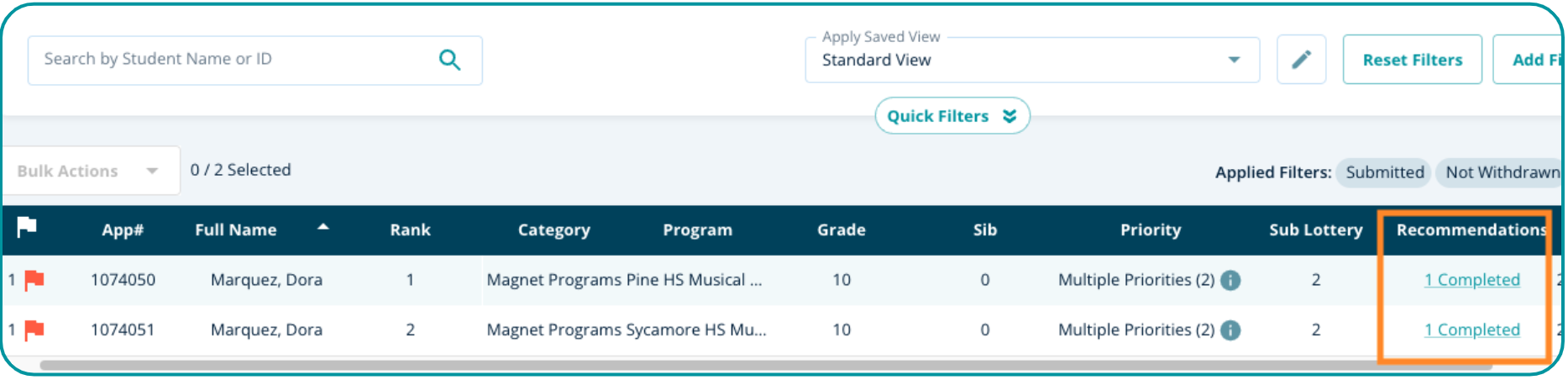Click the flag icon in table header
Image resolution: width=1568 pixels, height=380 pixels.
coord(27,227)
